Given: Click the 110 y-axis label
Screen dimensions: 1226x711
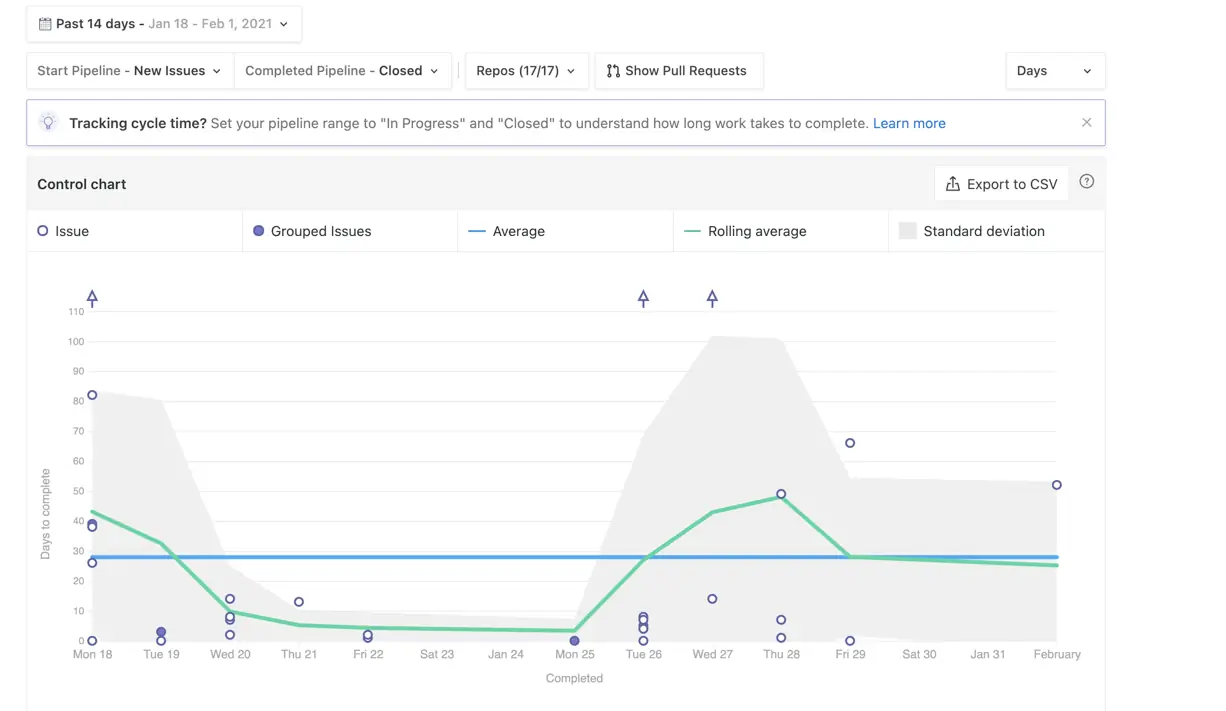Looking at the screenshot, I should [76, 312].
